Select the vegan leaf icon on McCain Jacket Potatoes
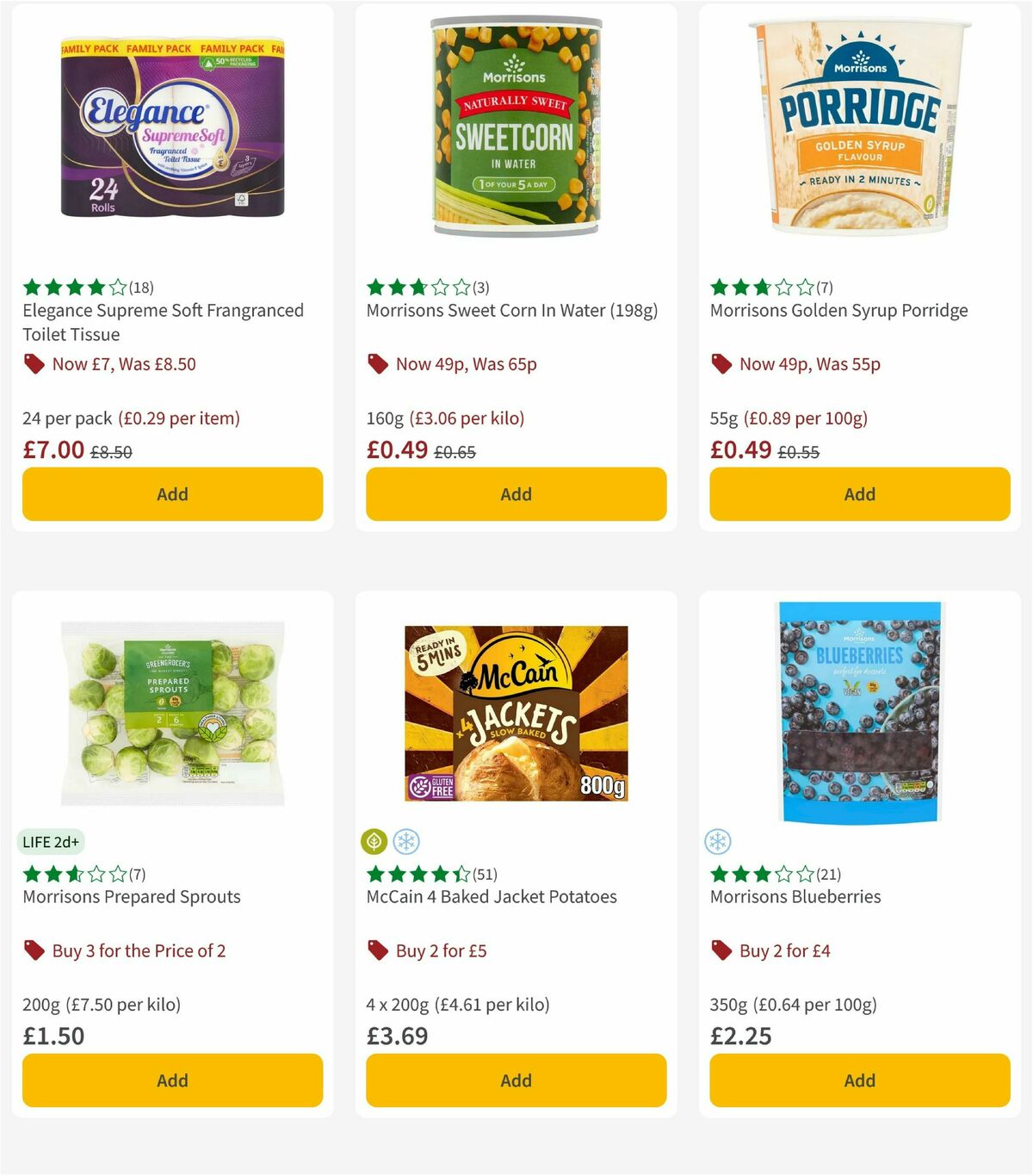 coord(374,842)
